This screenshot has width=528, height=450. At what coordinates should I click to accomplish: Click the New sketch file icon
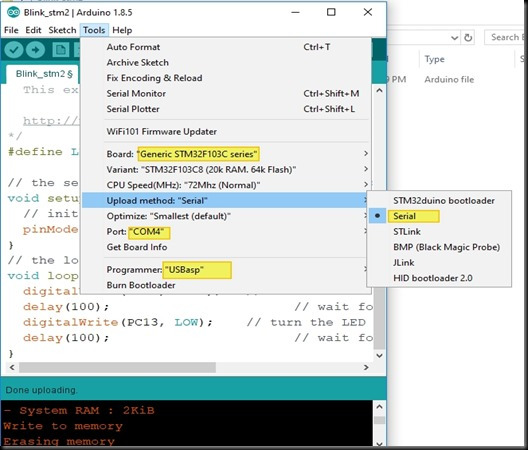pos(61,50)
